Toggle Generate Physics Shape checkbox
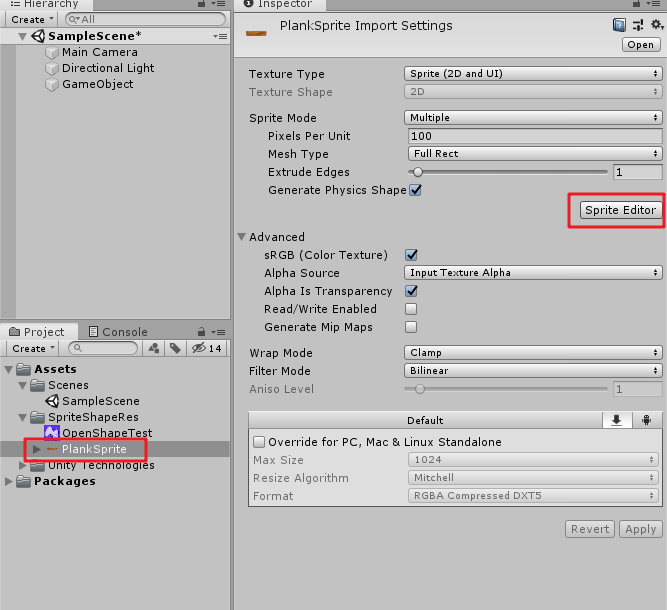The width and height of the screenshot is (667, 610). coord(416,190)
